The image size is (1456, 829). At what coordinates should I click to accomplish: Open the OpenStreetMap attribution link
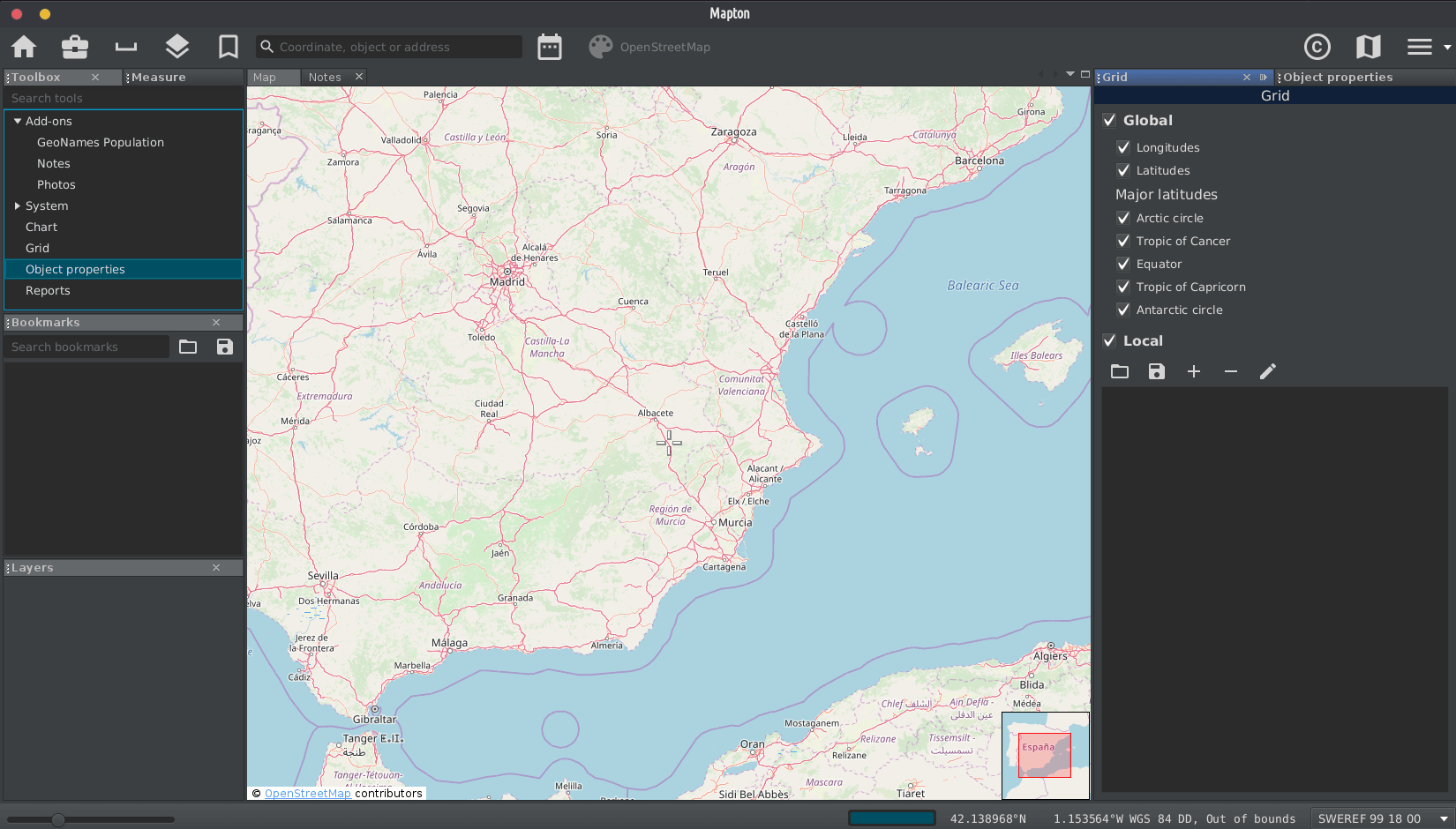click(308, 794)
